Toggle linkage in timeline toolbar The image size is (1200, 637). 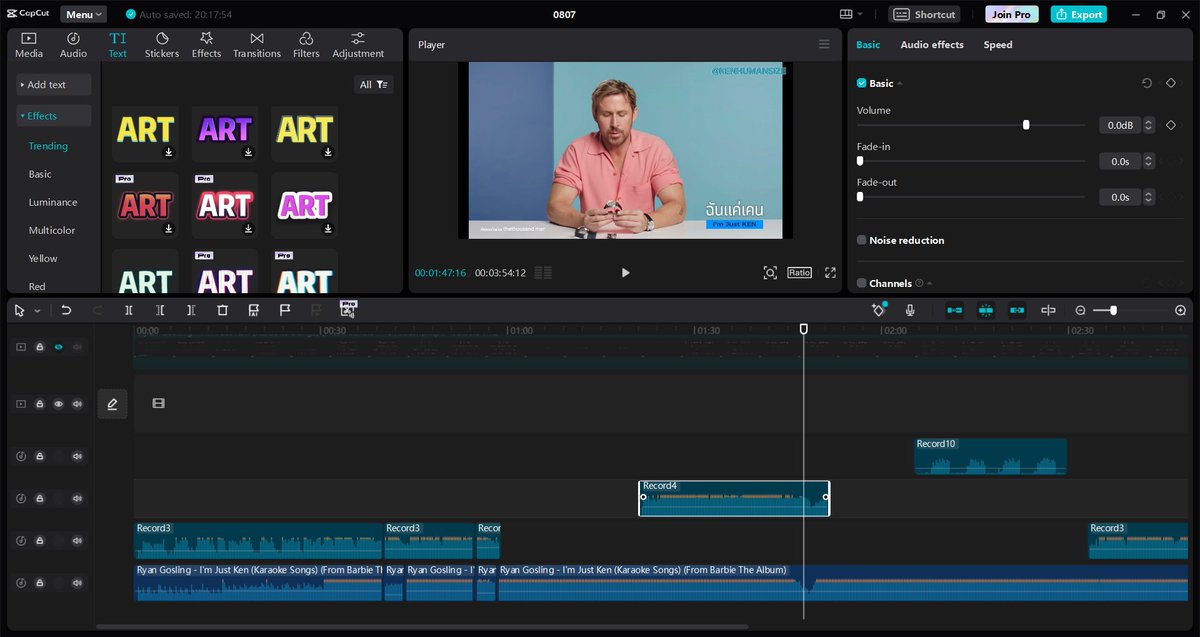click(x=1017, y=311)
